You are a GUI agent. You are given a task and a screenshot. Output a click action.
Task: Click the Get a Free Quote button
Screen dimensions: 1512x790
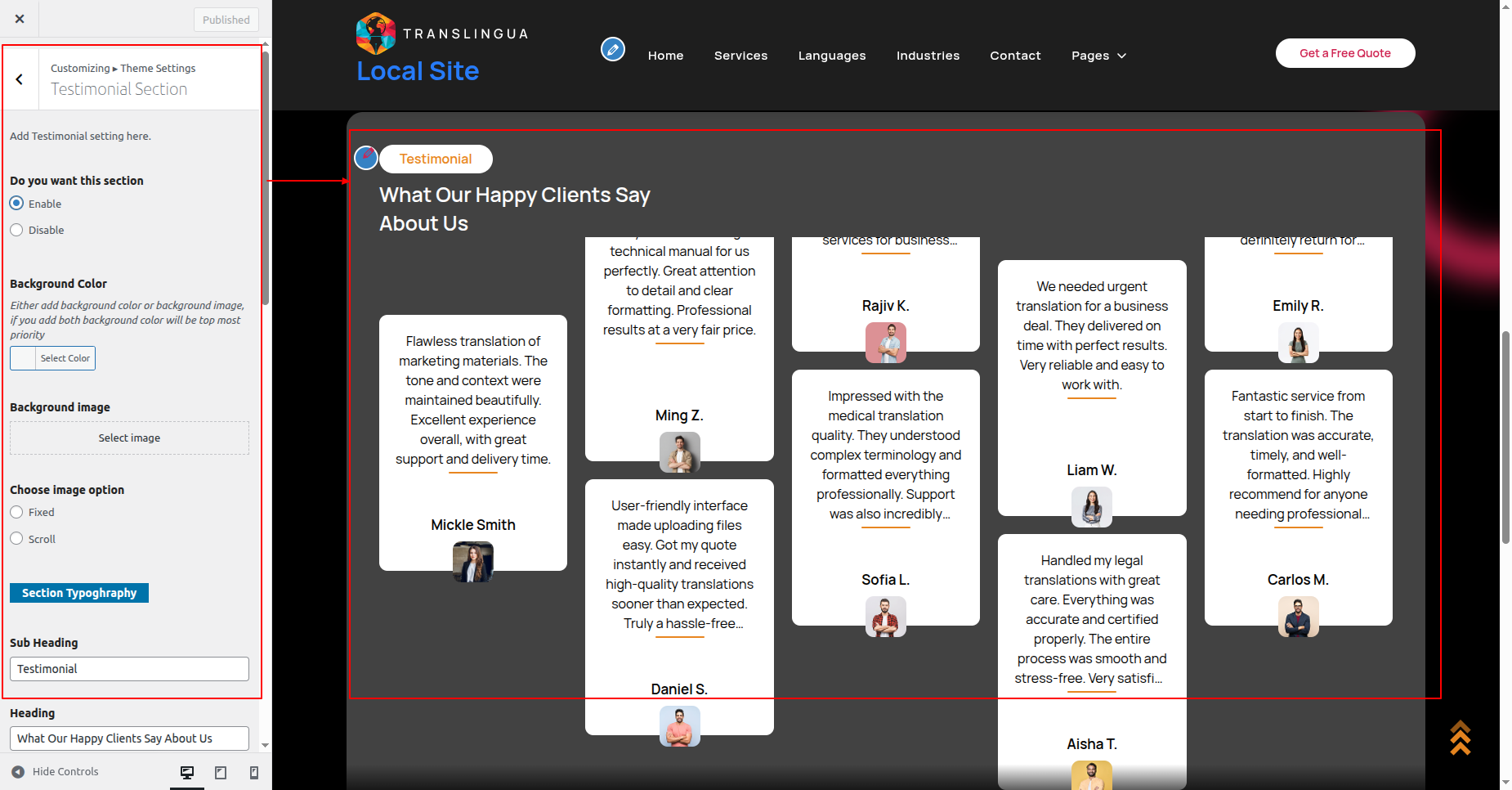tap(1344, 53)
